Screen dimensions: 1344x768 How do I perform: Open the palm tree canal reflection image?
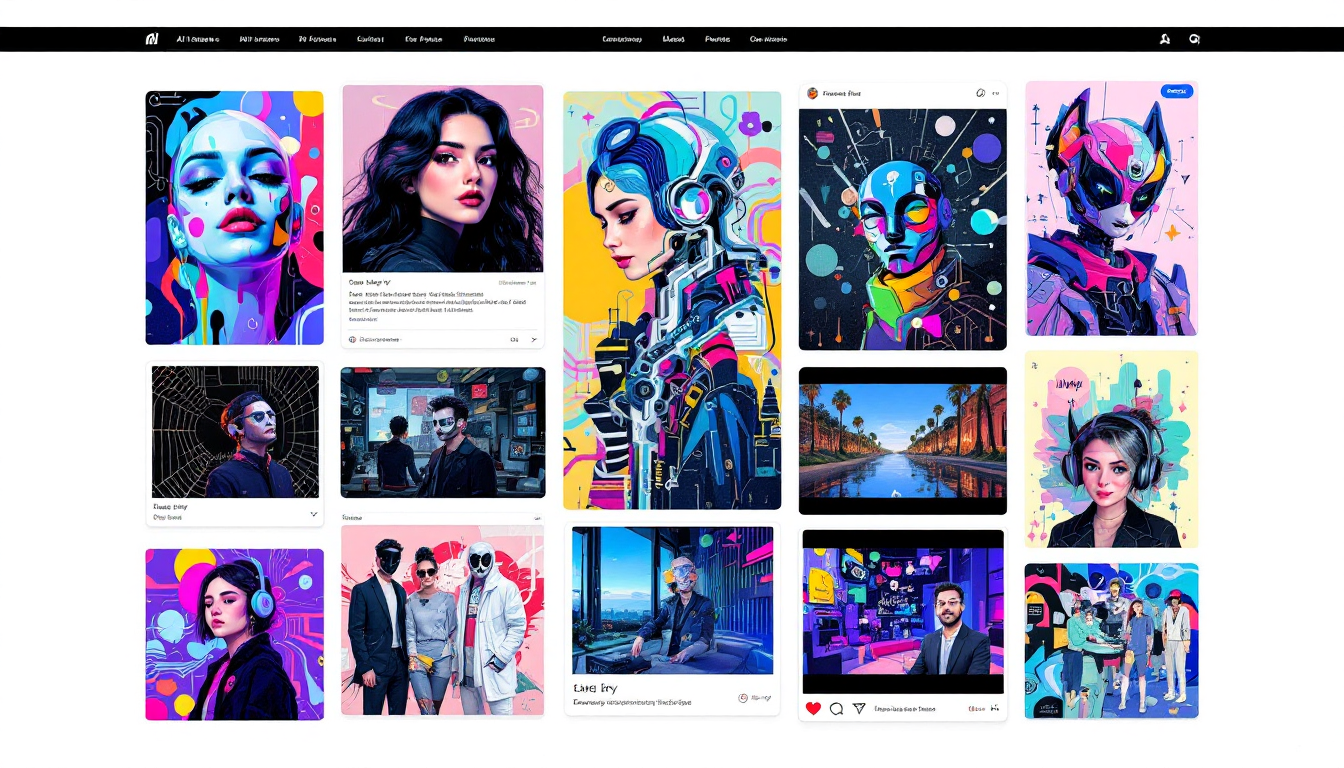point(902,440)
